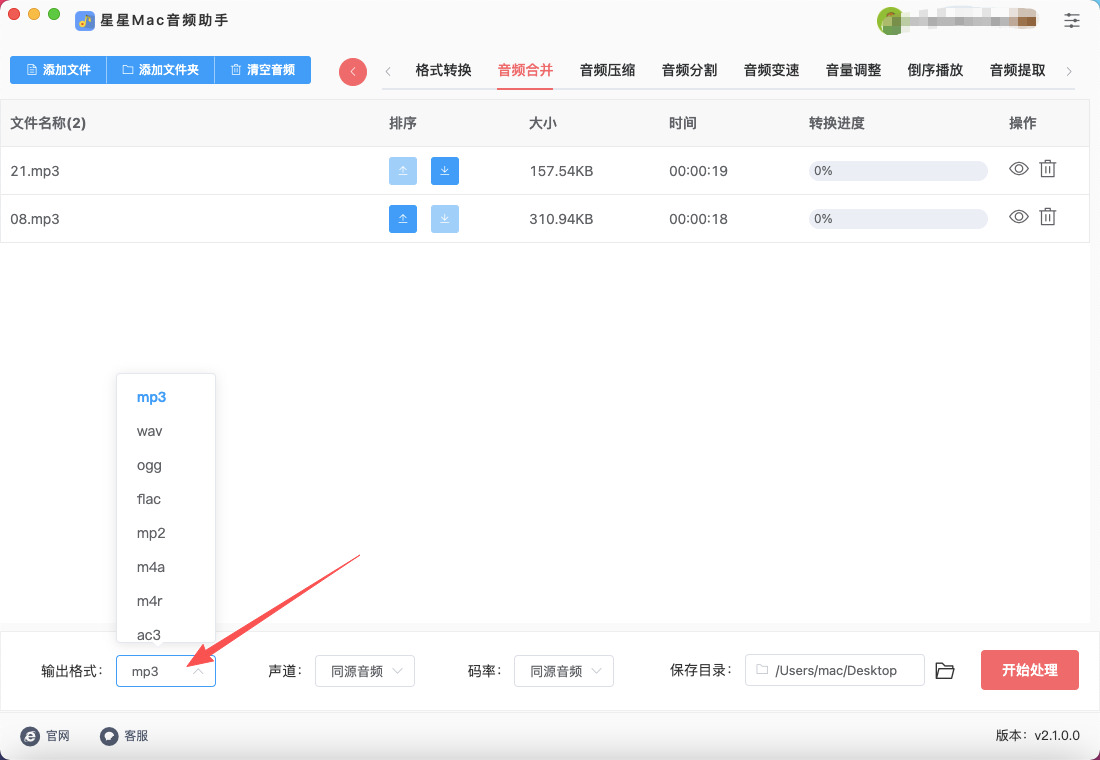Image resolution: width=1100 pixels, height=760 pixels.
Task: Click the red circular back arrow
Action: click(353, 72)
